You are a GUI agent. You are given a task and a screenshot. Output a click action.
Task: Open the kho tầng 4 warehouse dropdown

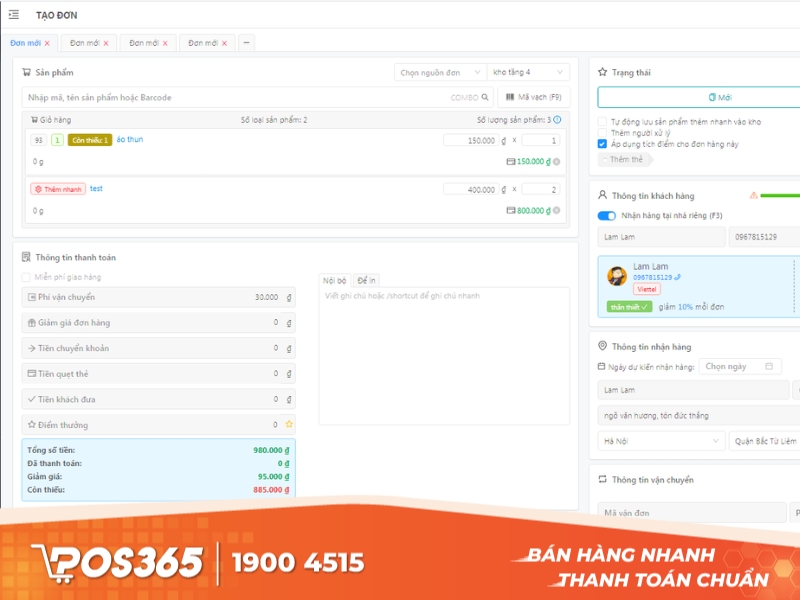528,71
